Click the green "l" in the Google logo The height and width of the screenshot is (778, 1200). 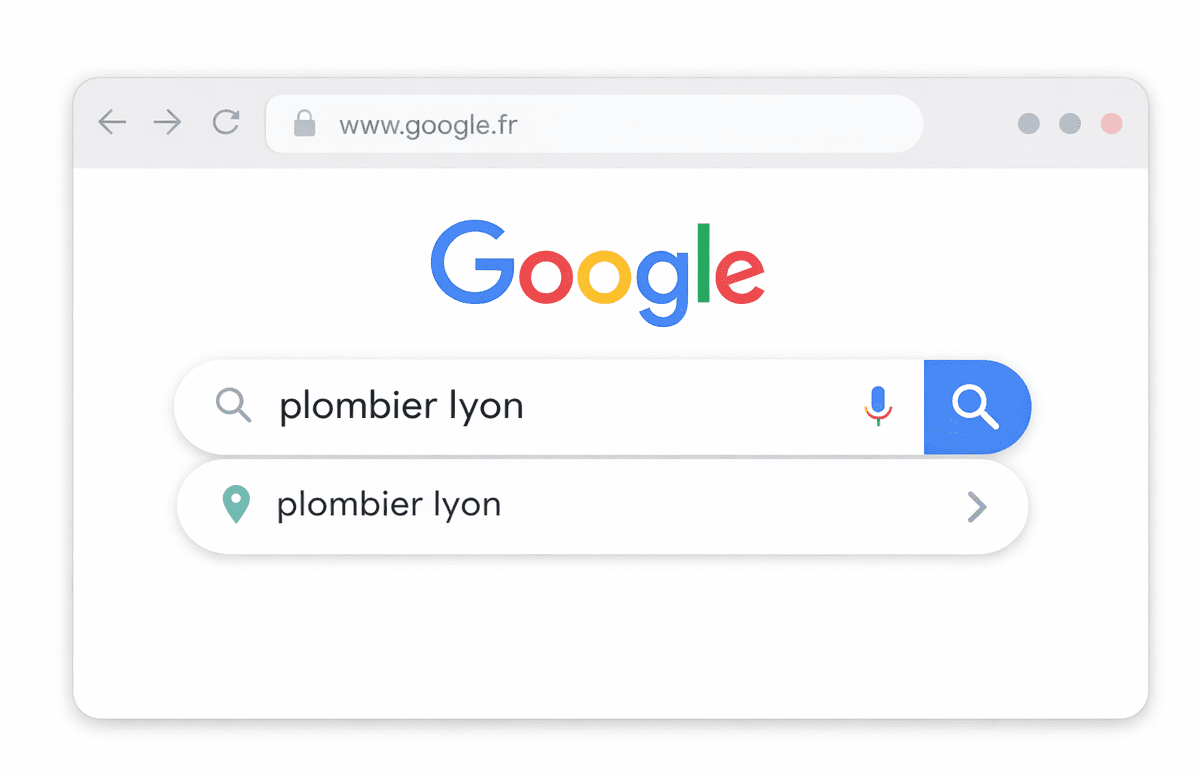(x=703, y=262)
